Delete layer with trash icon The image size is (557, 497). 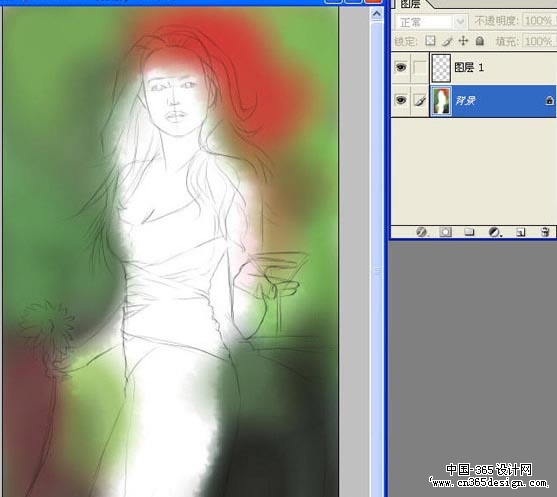pyautogui.click(x=545, y=232)
